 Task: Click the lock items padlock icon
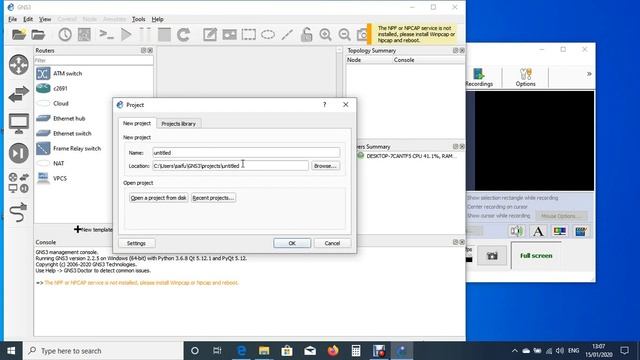pos(306,34)
